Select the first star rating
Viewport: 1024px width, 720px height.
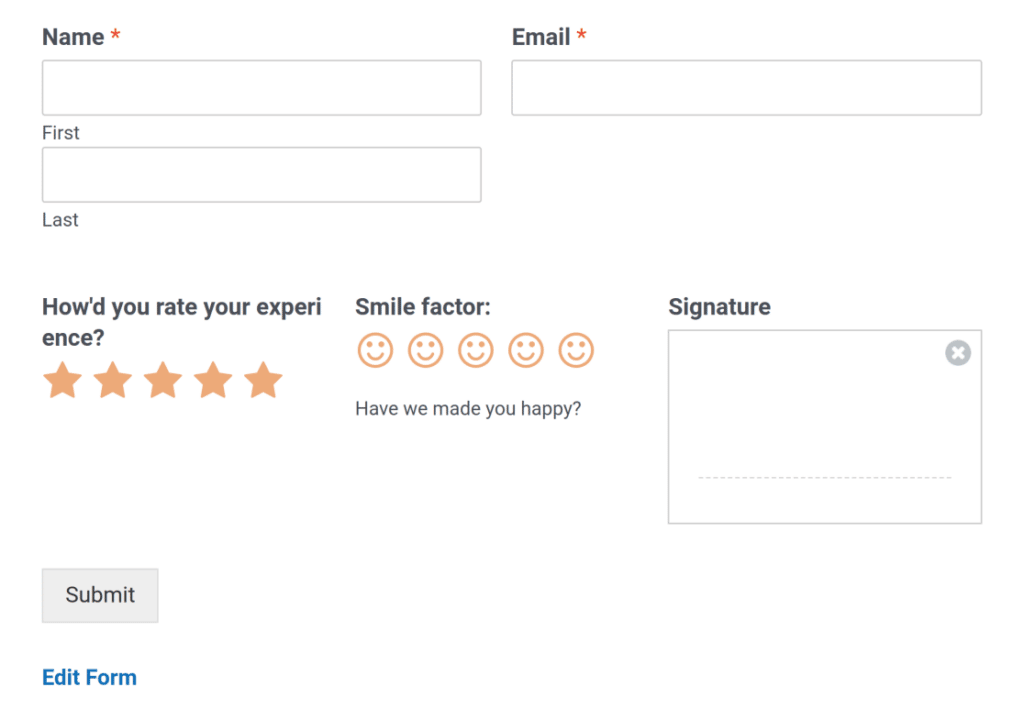click(x=62, y=380)
